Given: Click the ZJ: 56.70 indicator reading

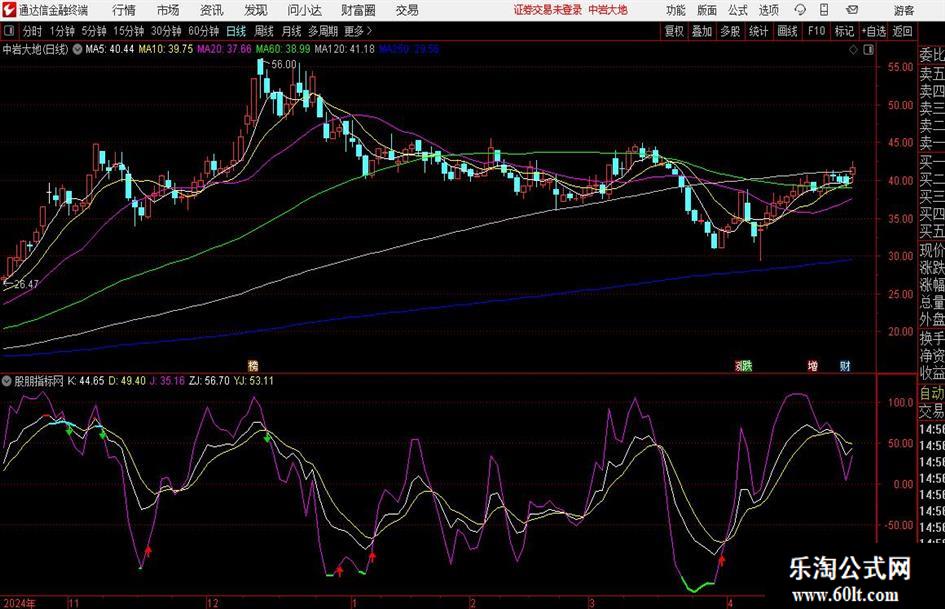Looking at the screenshot, I should pos(209,381).
